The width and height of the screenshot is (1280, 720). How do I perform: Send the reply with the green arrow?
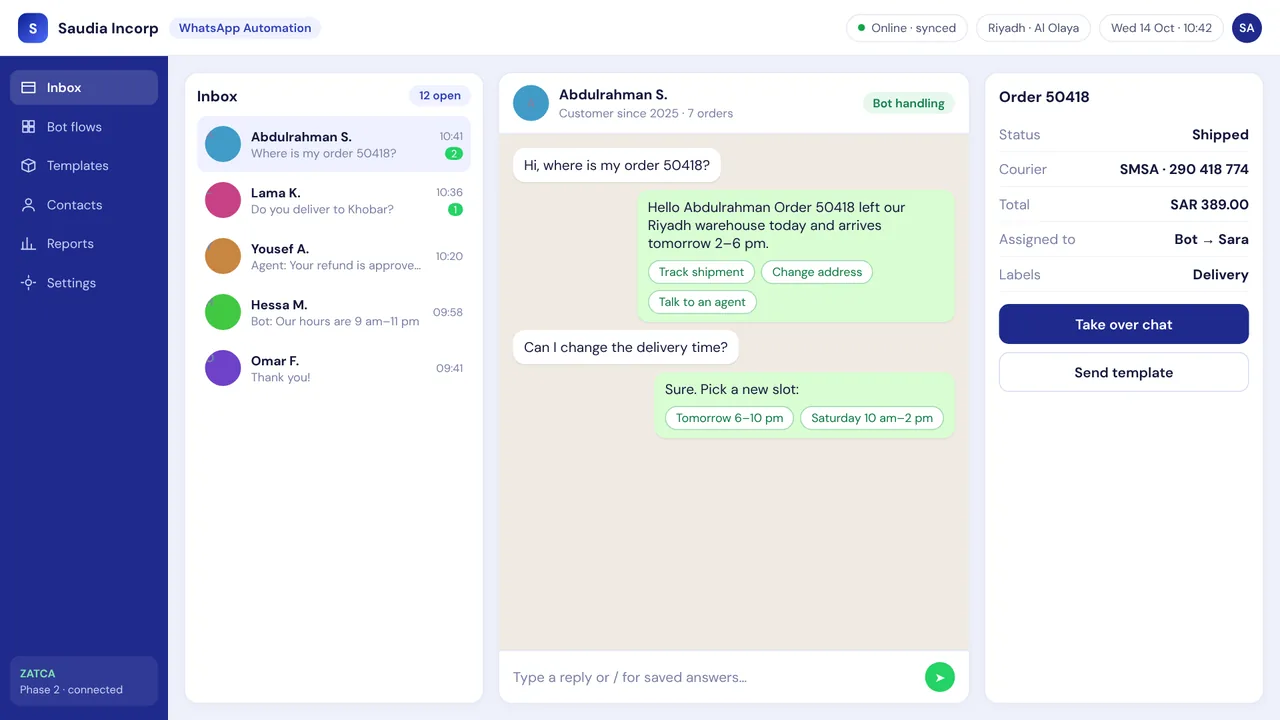(x=940, y=677)
